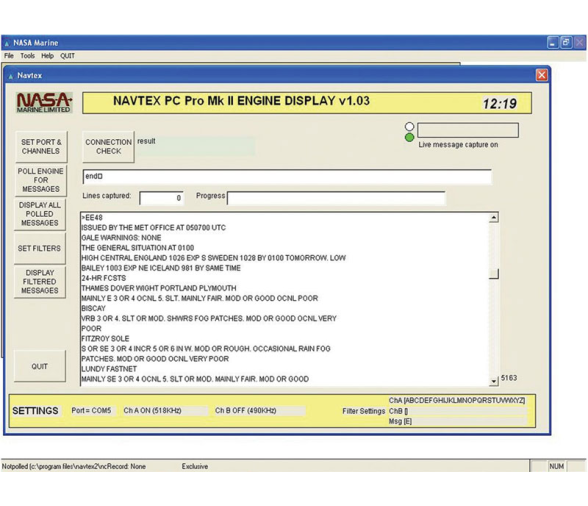
Task: Select the green live capture indicator
Action: coord(410,137)
